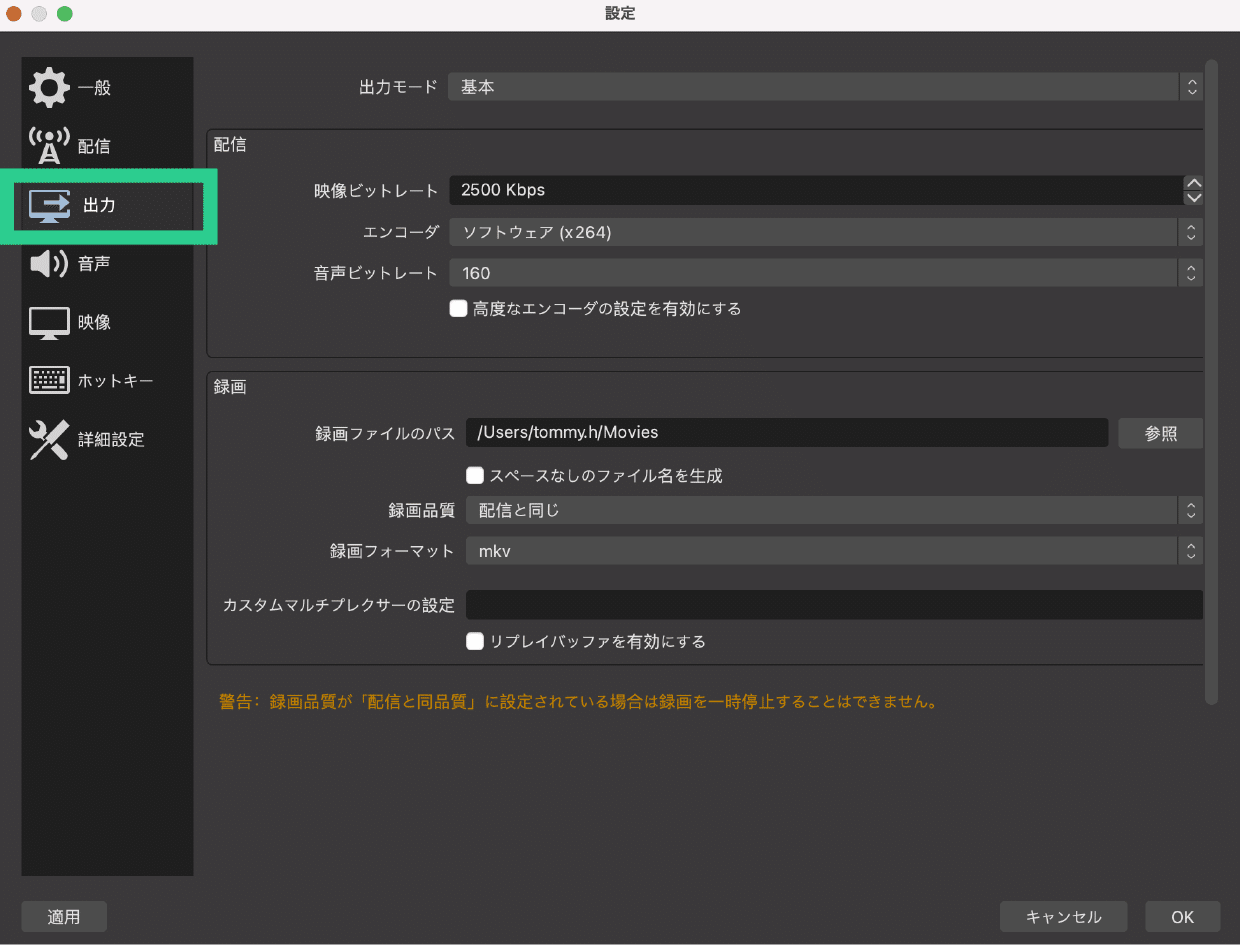
Task: Select the 映像 display monitor icon
Action: [x=49, y=323]
